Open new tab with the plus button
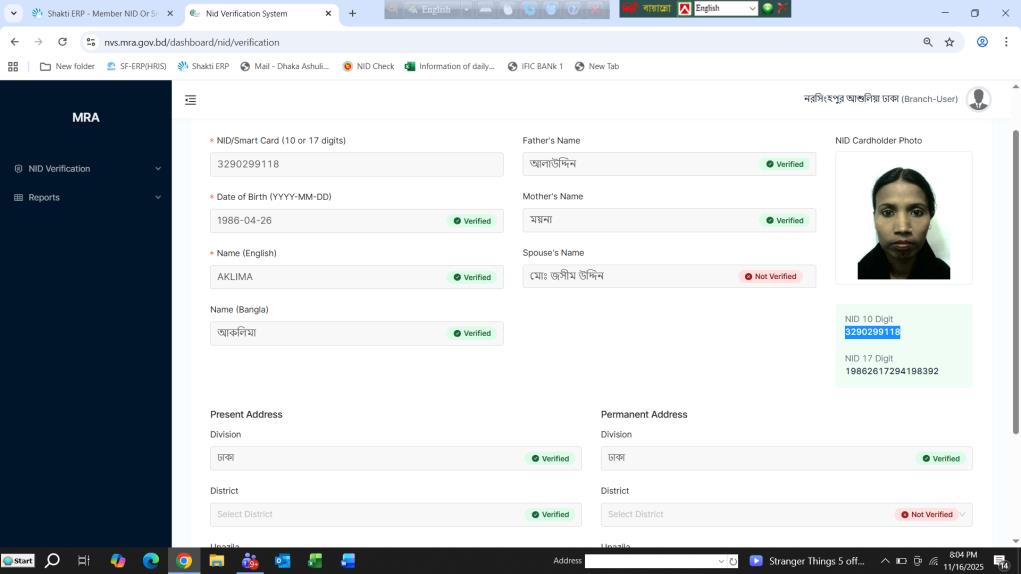 (x=352, y=14)
